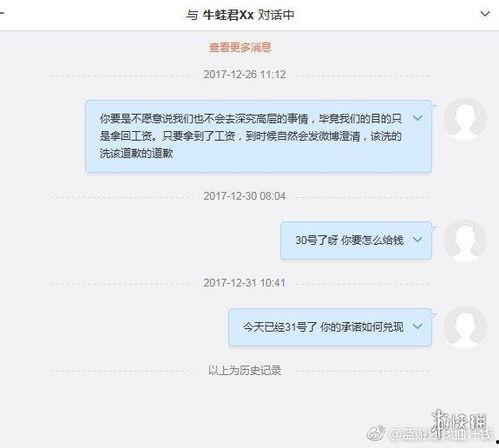
Task: Open the arrow menu on 今天已经31号了 message
Action: [x=417, y=326]
